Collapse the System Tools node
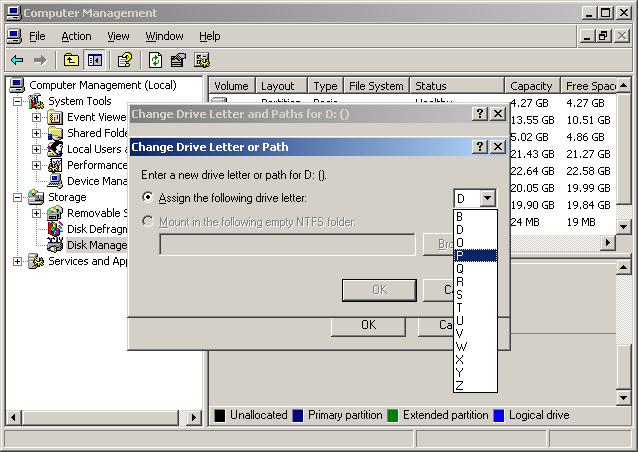Image resolution: width=638 pixels, height=452 pixels. [17, 101]
